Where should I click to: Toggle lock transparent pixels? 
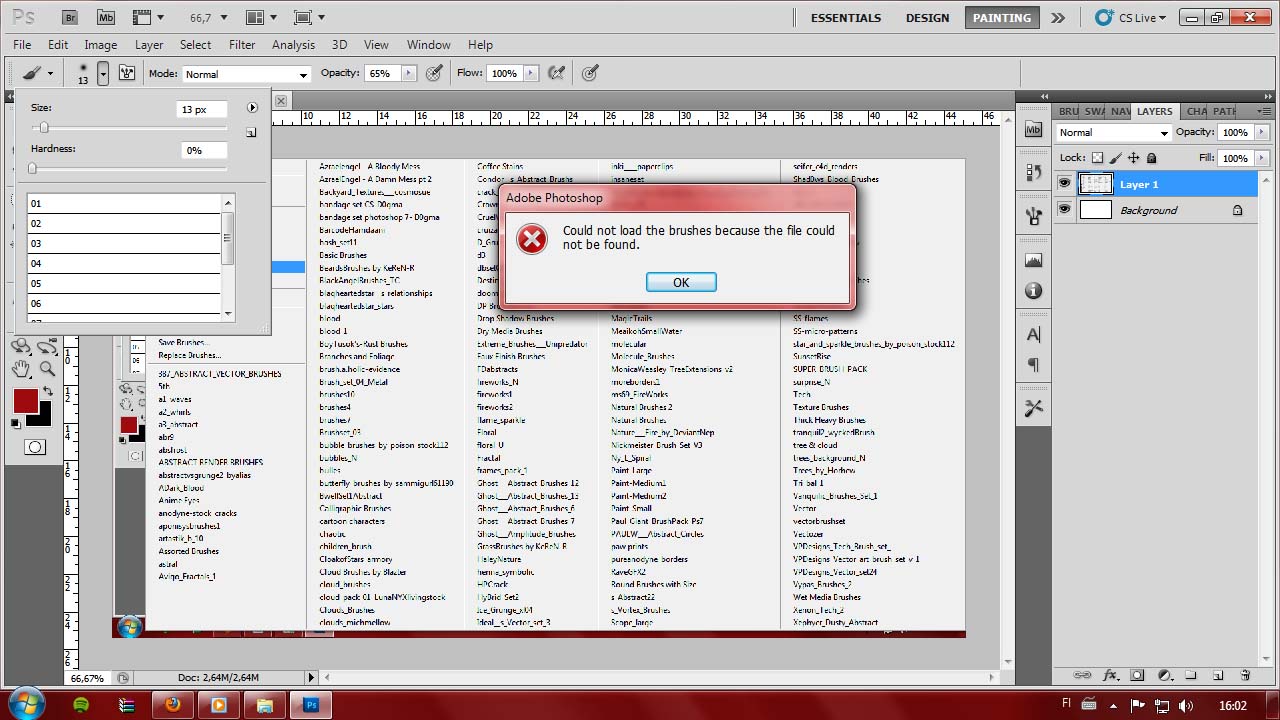coord(1097,158)
